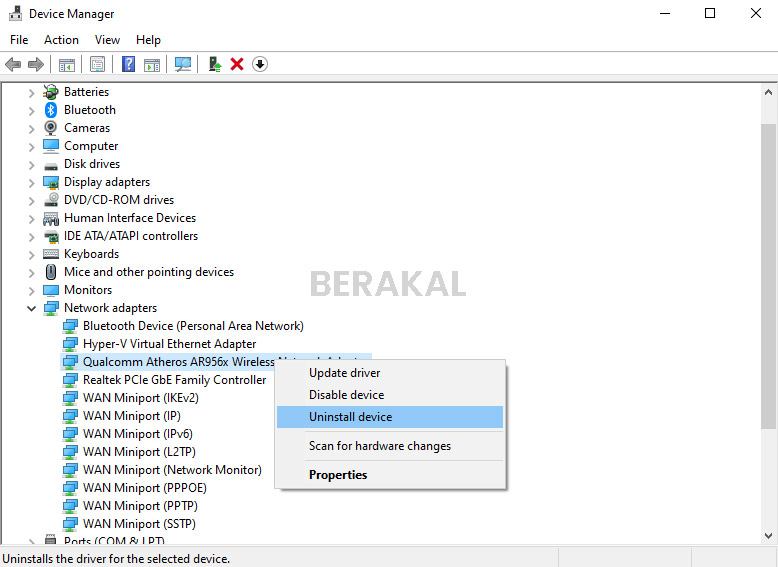Expand the Cameras node
Image resolution: width=778 pixels, height=567 pixels.
(31, 129)
